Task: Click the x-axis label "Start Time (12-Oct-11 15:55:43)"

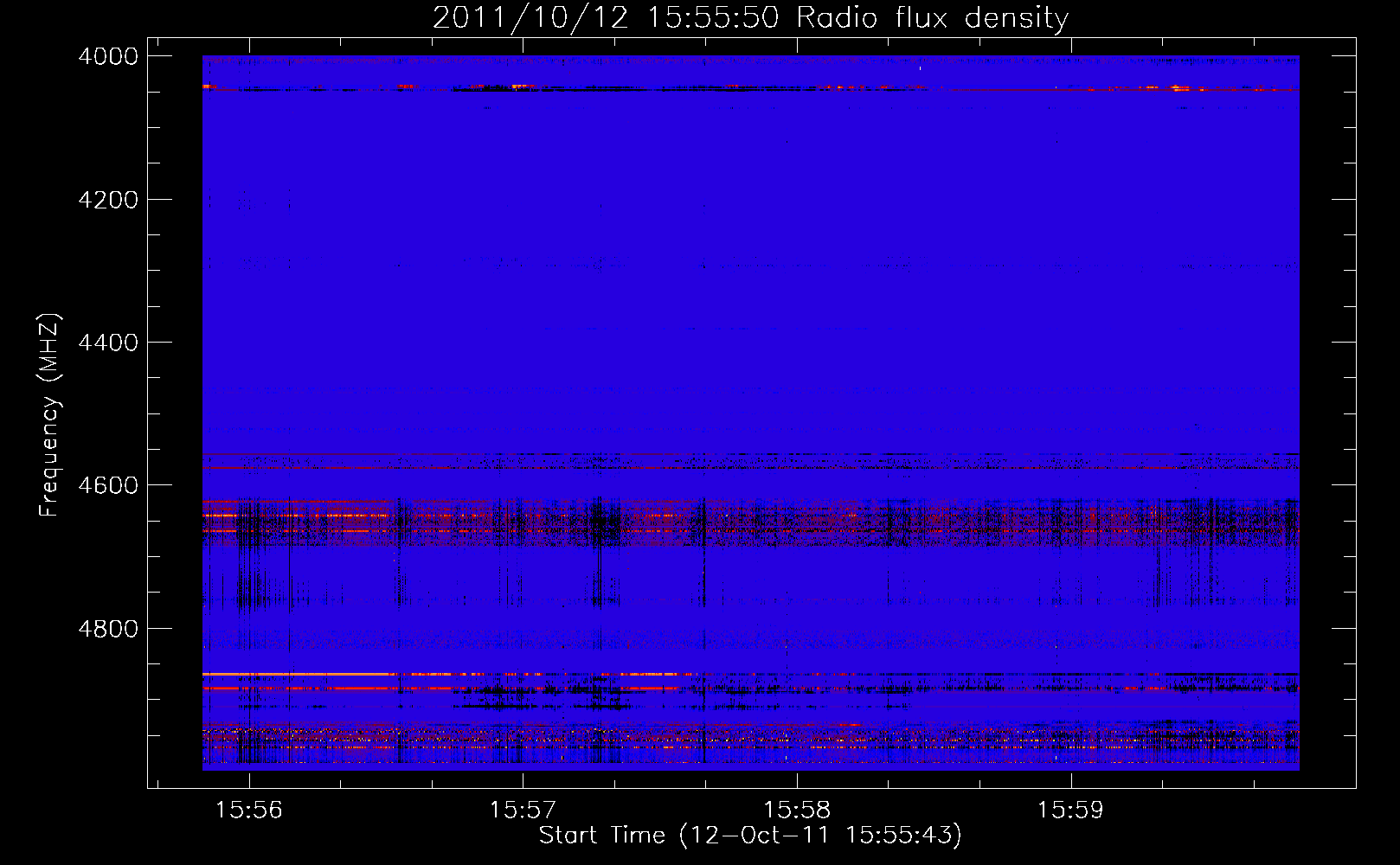Action: 750,836
